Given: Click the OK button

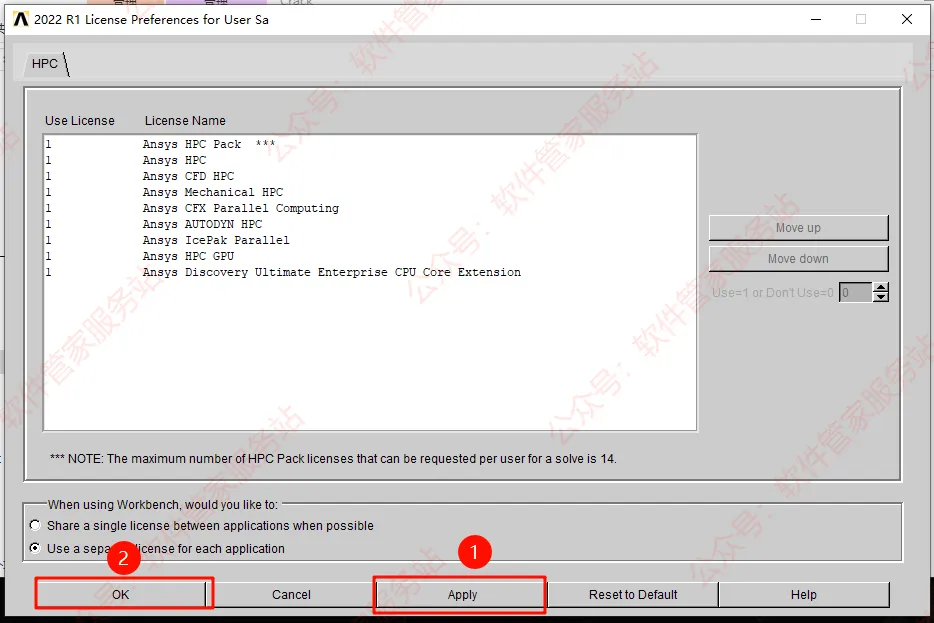Looking at the screenshot, I should 121,594.
